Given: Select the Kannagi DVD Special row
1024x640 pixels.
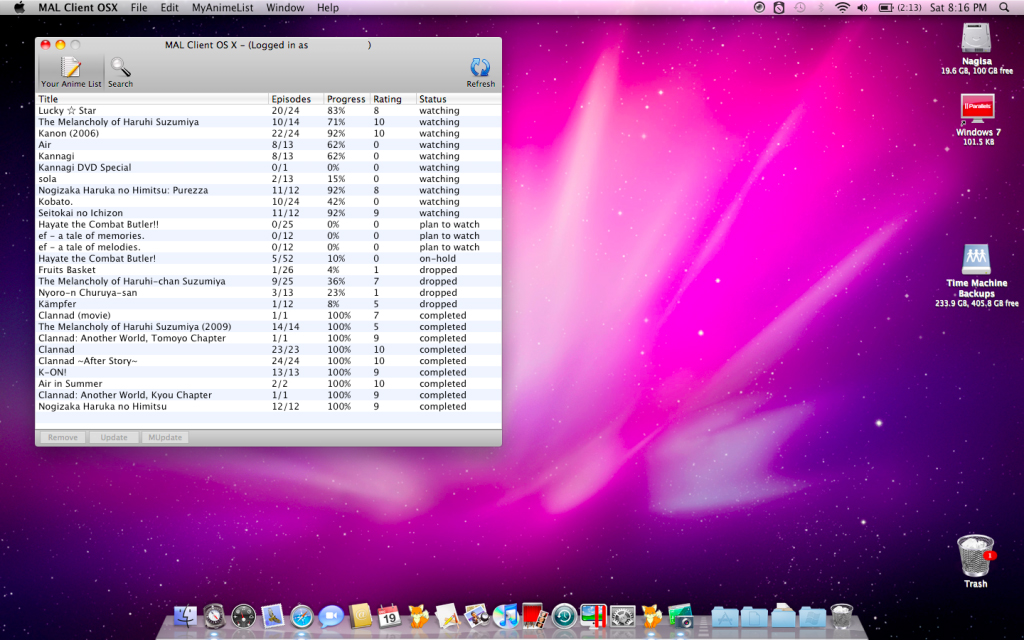Looking at the screenshot, I should click(268, 167).
